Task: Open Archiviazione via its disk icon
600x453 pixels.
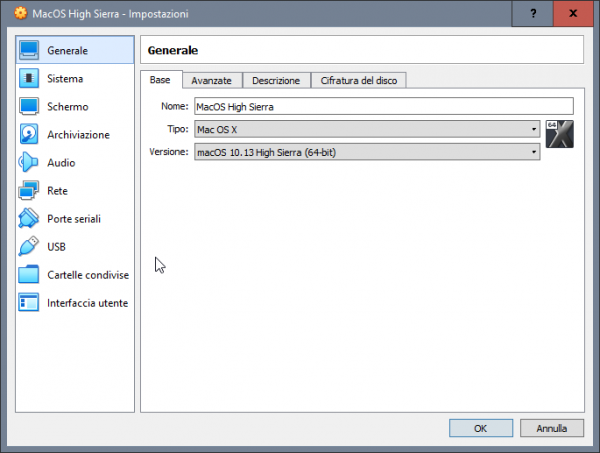Action: point(29,134)
